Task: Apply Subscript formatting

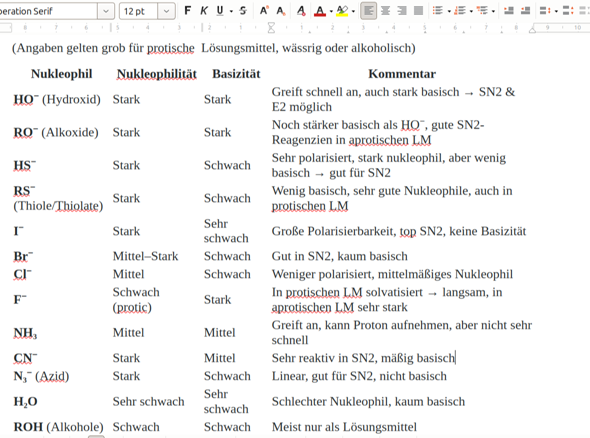Action: (281, 11)
